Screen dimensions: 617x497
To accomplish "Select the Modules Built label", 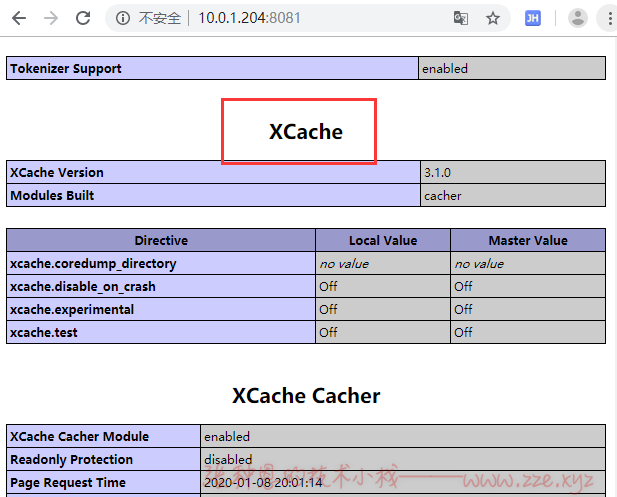I will click(52, 196).
